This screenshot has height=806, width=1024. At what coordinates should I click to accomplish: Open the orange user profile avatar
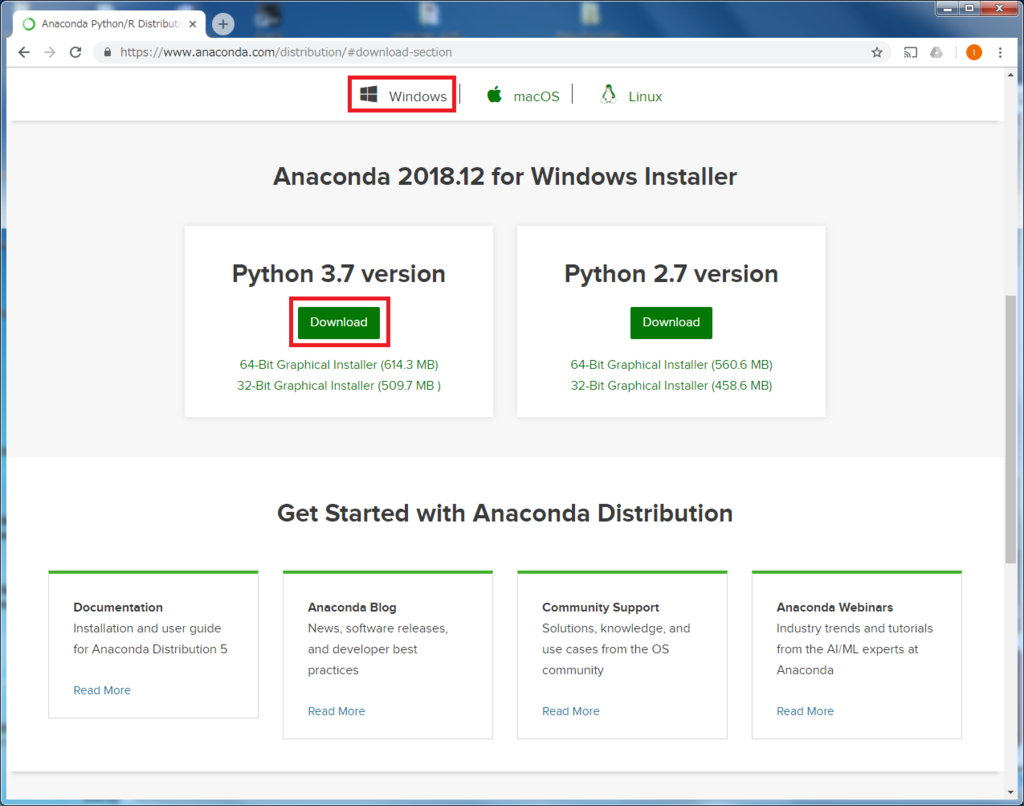tap(974, 52)
